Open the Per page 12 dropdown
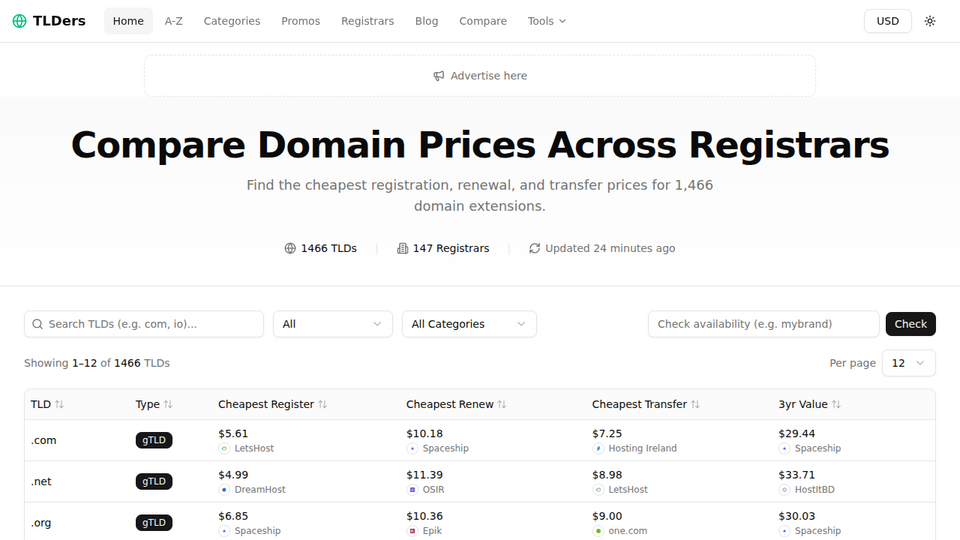This screenshot has width=960, height=540. pyautogui.click(x=909, y=363)
